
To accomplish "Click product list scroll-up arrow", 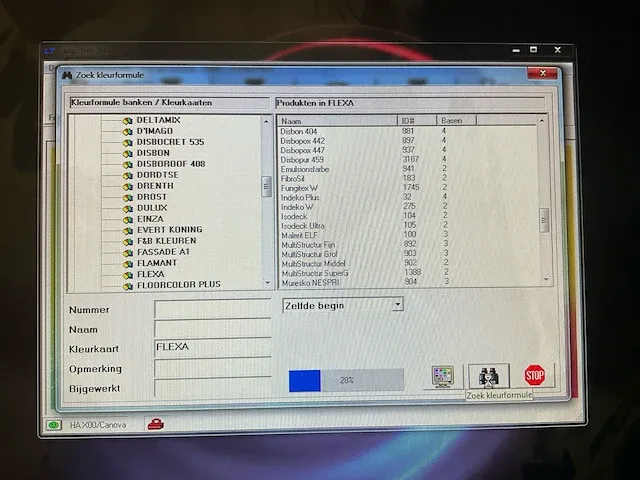I will tap(542, 120).
